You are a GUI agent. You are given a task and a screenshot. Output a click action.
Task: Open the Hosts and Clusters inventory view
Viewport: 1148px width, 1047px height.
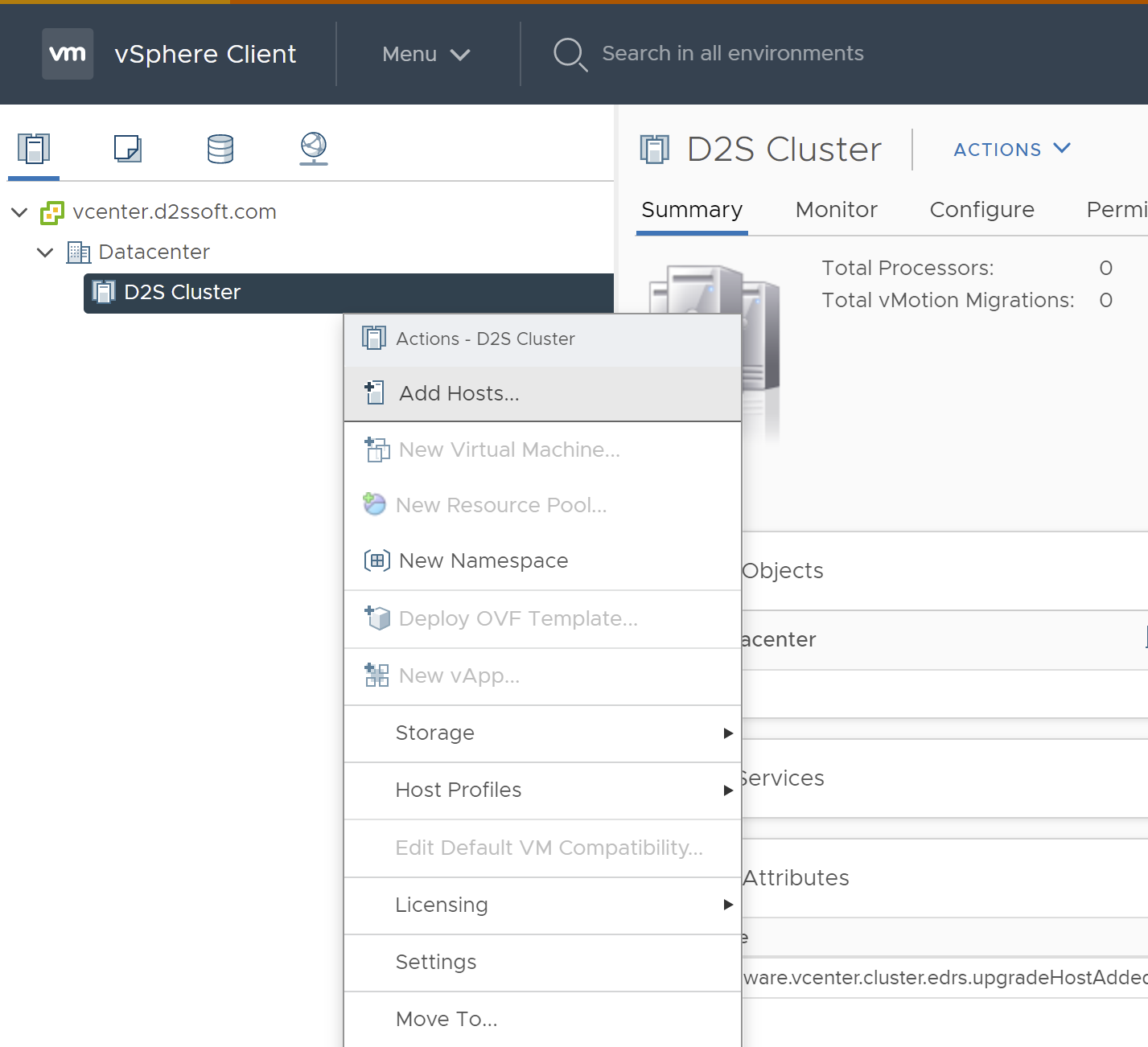[34, 149]
